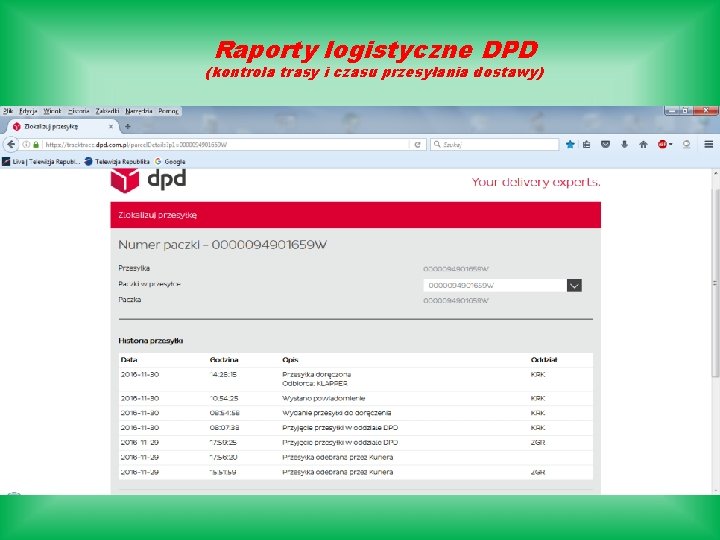This screenshot has height=540, width=720.
Task: Open the Live Telewizja Republika bookmark
Action: point(41,162)
